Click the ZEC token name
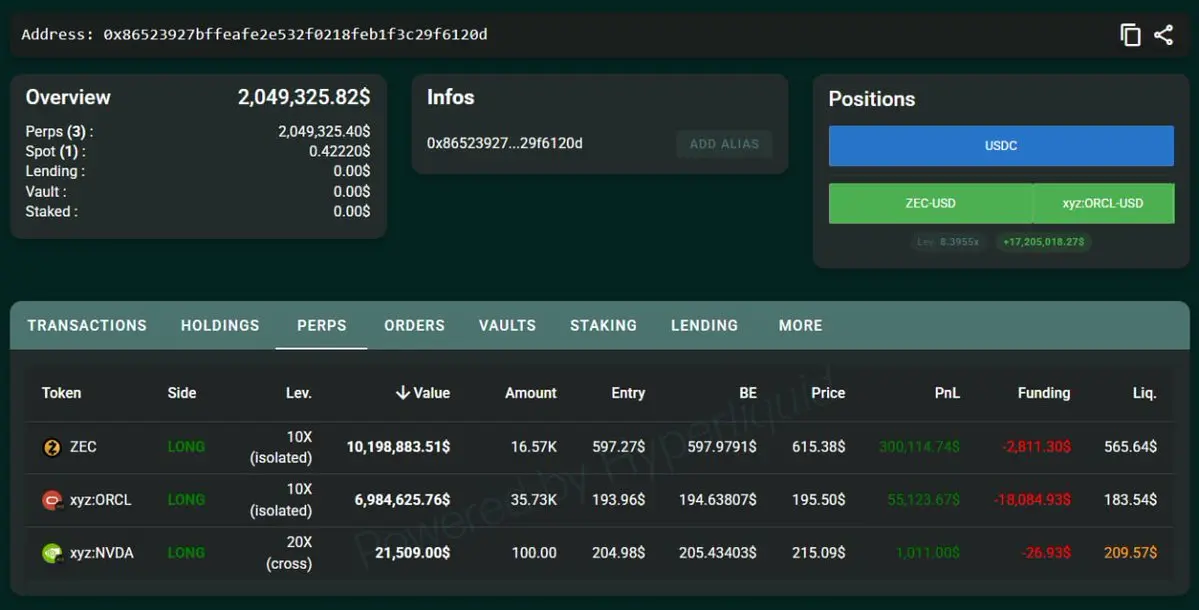This screenshot has height=610, width=1199. pos(83,446)
